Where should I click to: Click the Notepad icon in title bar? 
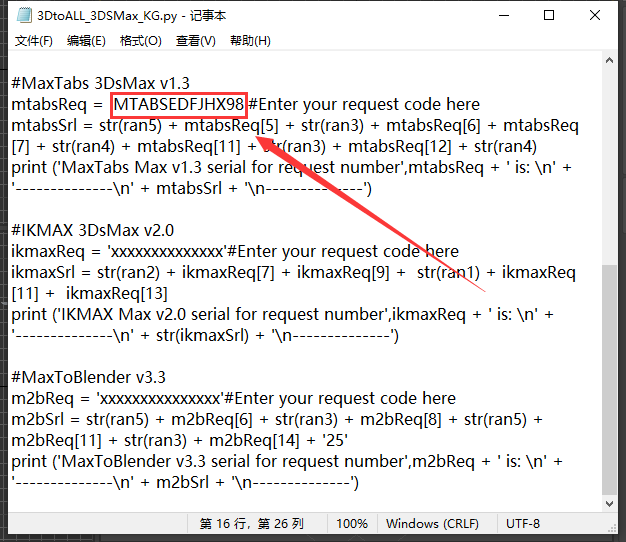click(24, 16)
